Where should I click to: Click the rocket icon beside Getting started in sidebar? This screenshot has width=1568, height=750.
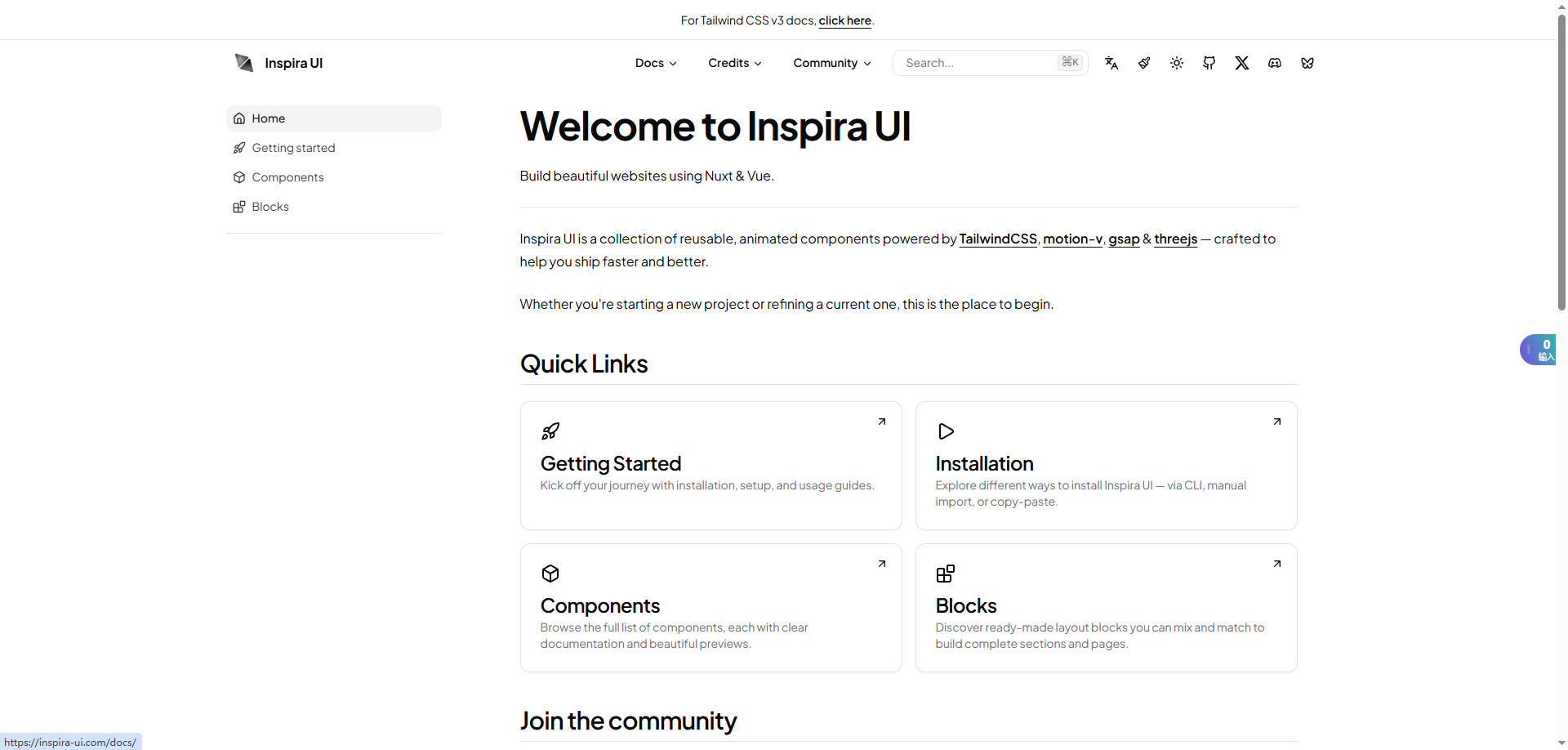coord(239,148)
